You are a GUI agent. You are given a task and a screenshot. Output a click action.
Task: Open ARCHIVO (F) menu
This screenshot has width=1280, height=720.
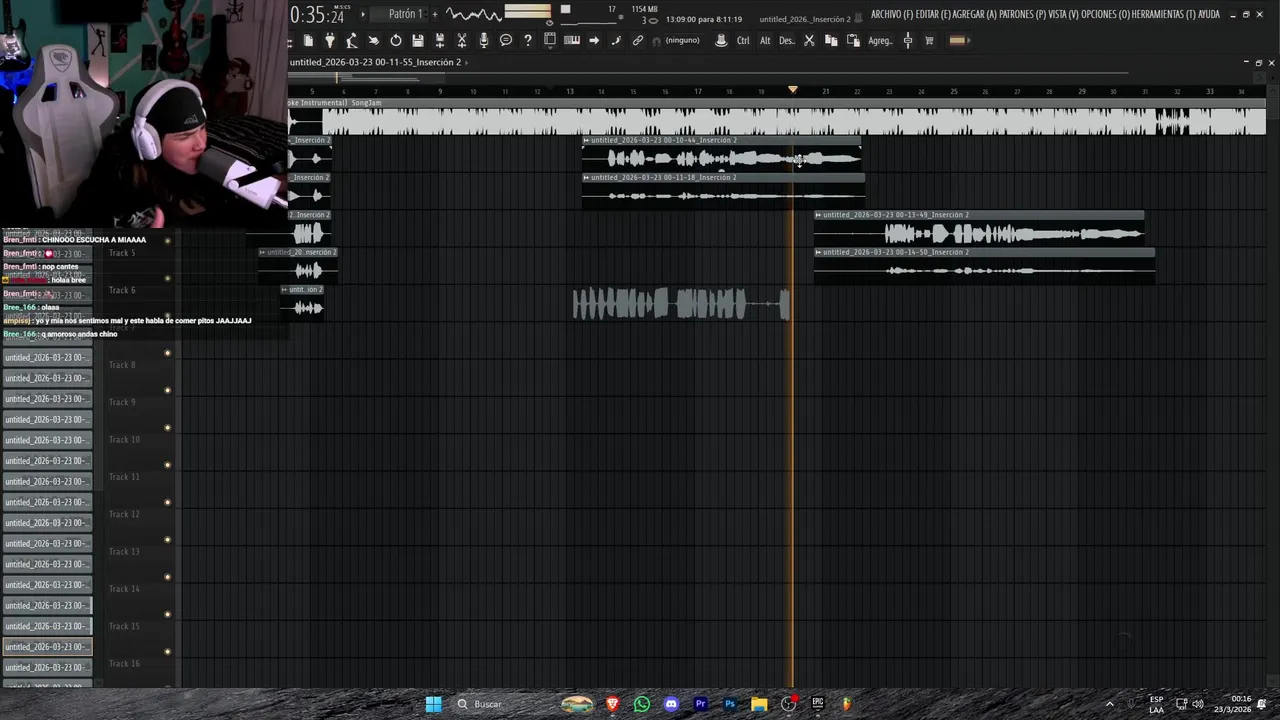(x=892, y=15)
